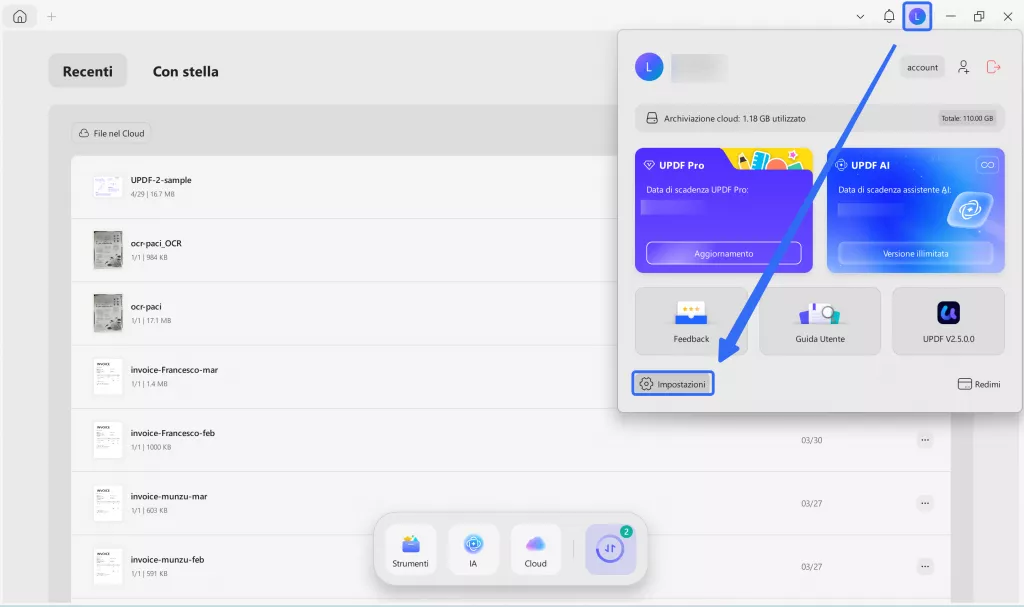
Task: Select the invoice-Francesco-mar thumbnail
Action: click(x=108, y=376)
